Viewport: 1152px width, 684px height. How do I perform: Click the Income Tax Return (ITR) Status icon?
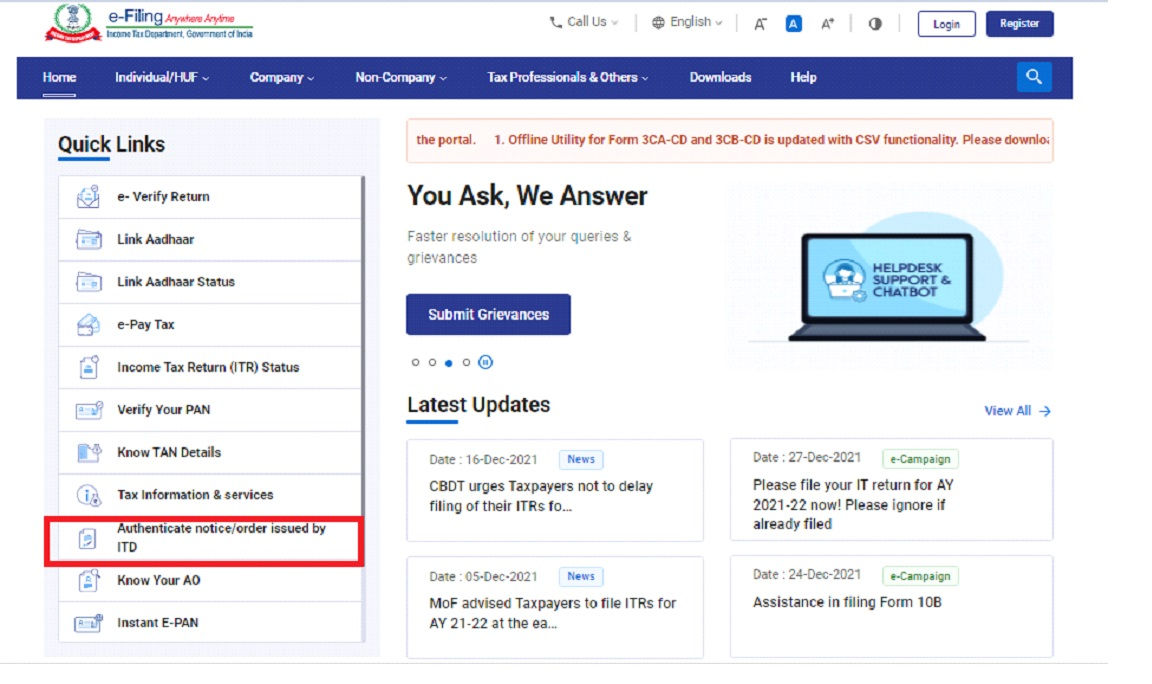87,367
